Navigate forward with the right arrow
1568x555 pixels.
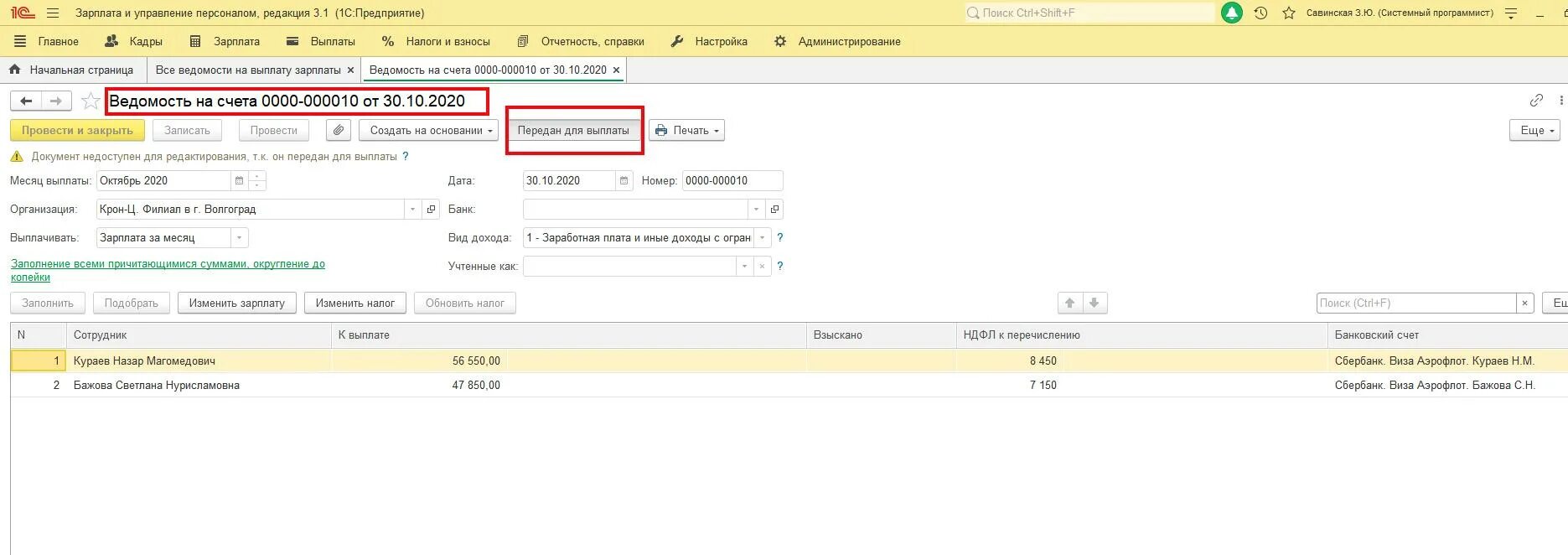pyautogui.click(x=55, y=101)
